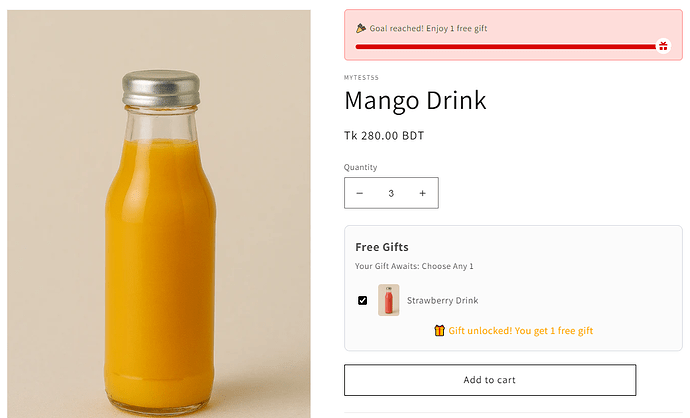Click the "Gift unlocked! You get 1 free gift" message

[x=520, y=330]
